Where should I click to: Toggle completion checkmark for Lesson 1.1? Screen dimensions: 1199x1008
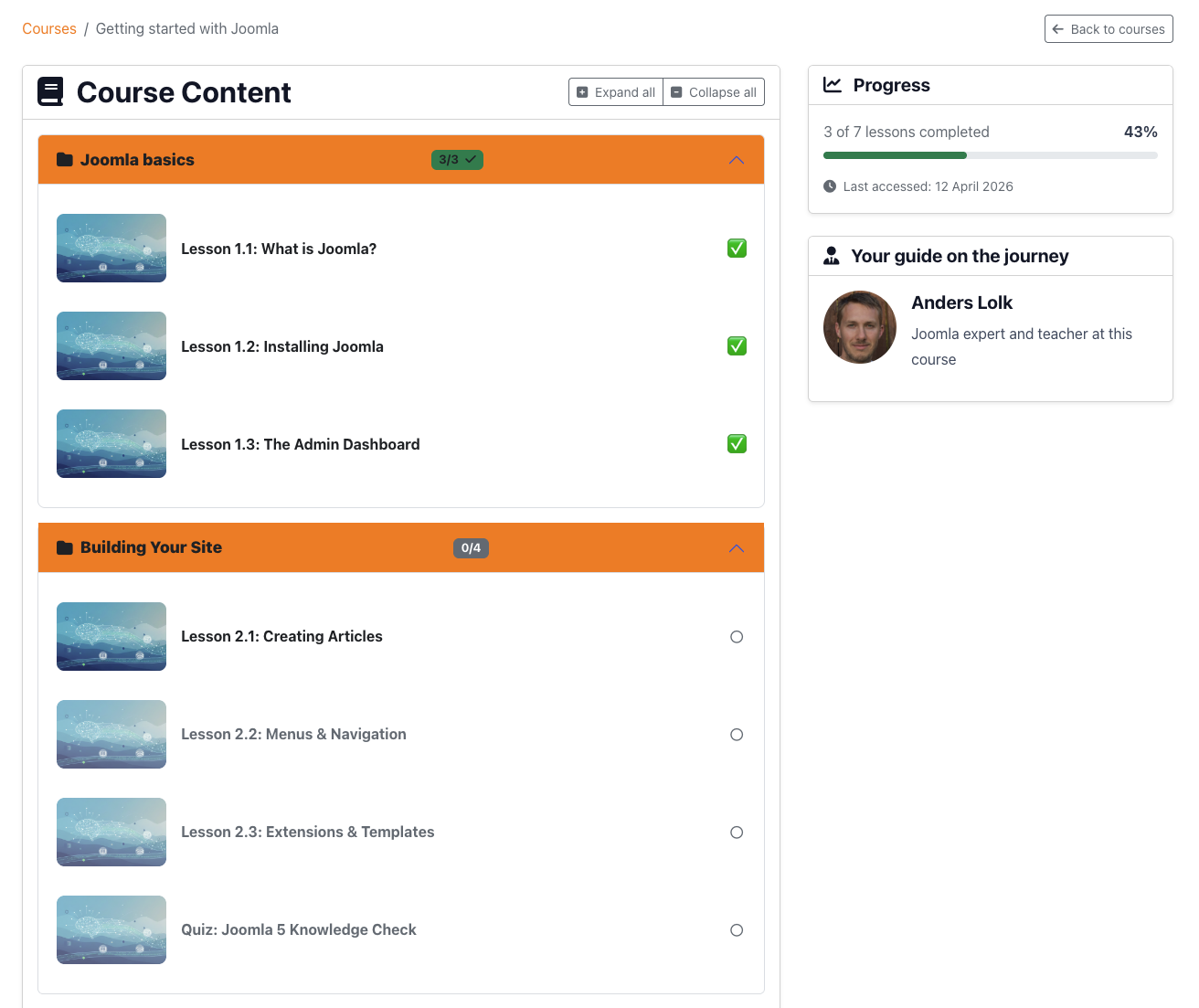click(x=737, y=249)
